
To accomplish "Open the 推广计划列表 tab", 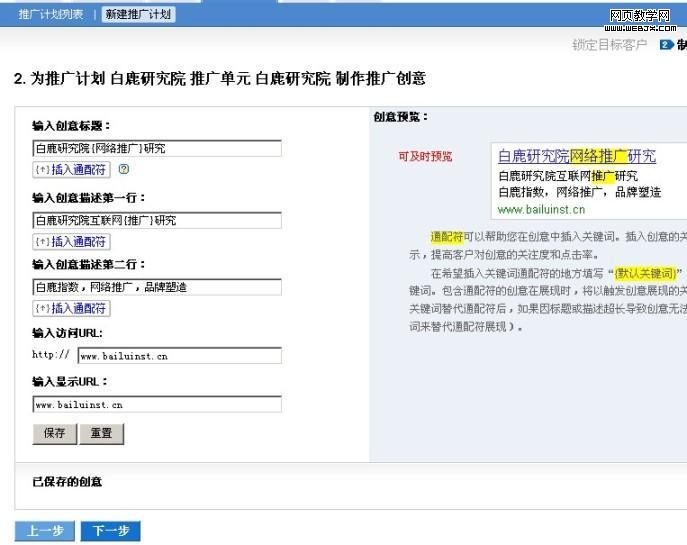I will 53,15.
